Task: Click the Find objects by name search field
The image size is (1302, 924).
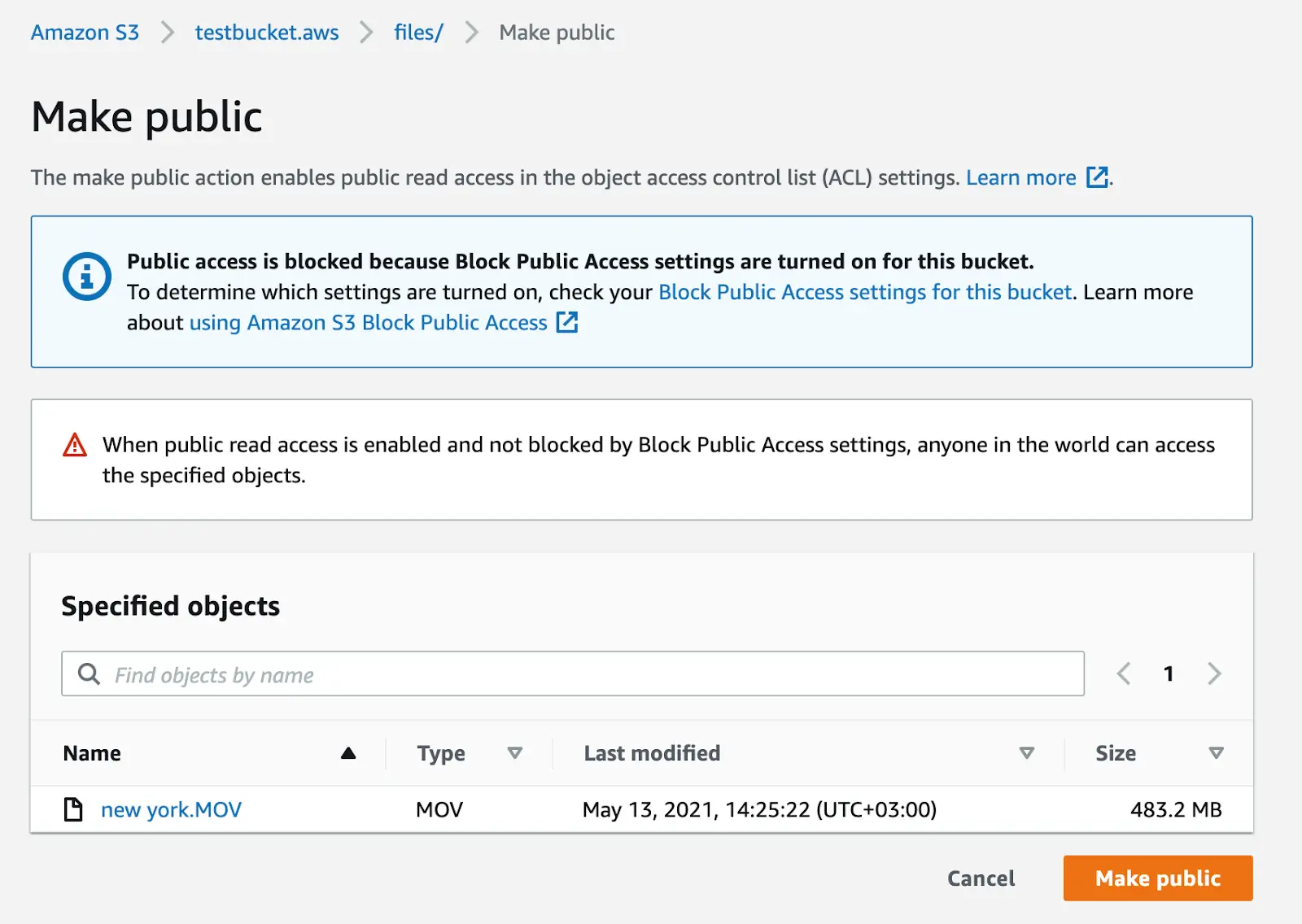Action: pyautogui.click(x=570, y=674)
